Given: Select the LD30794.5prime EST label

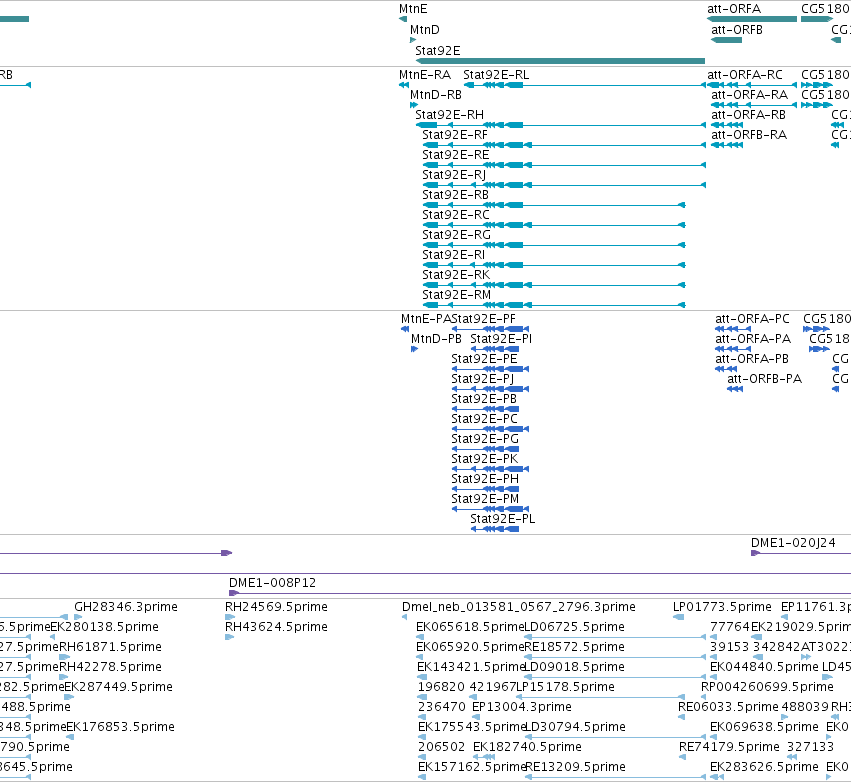Looking at the screenshot, I should point(575,727).
